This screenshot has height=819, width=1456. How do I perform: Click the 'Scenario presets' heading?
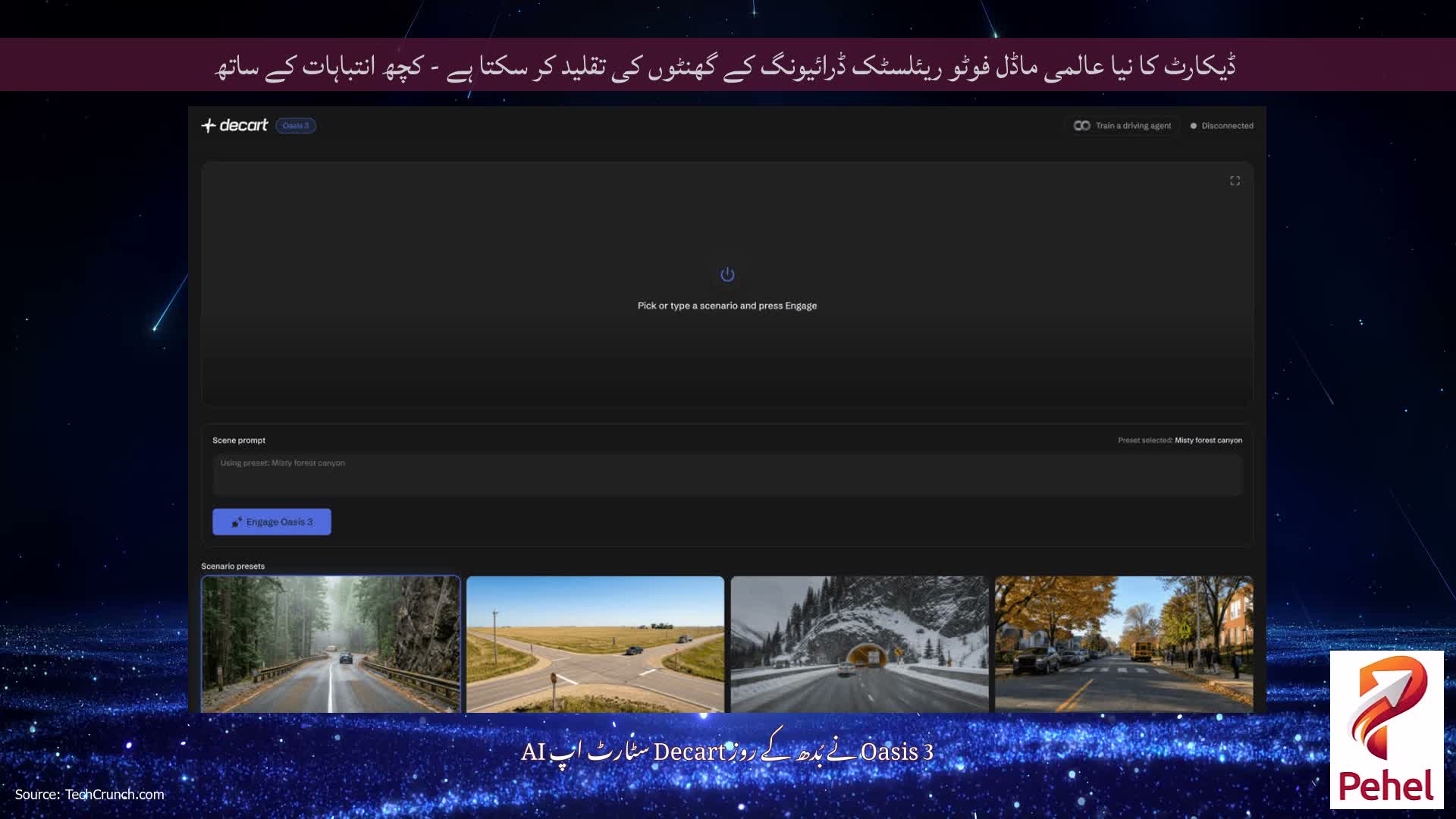[x=233, y=566]
